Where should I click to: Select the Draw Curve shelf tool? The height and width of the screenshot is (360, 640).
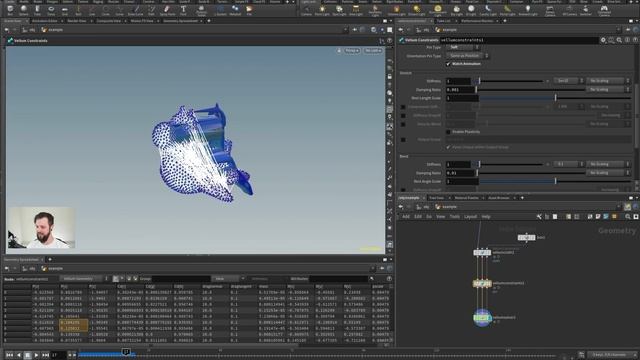(136, 10)
